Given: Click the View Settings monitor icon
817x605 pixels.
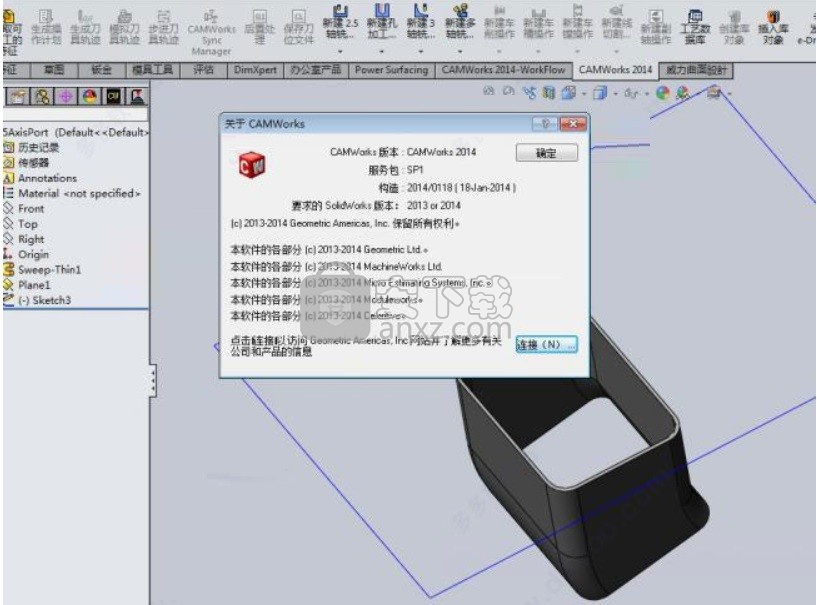Looking at the screenshot, I should click(x=714, y=93).
